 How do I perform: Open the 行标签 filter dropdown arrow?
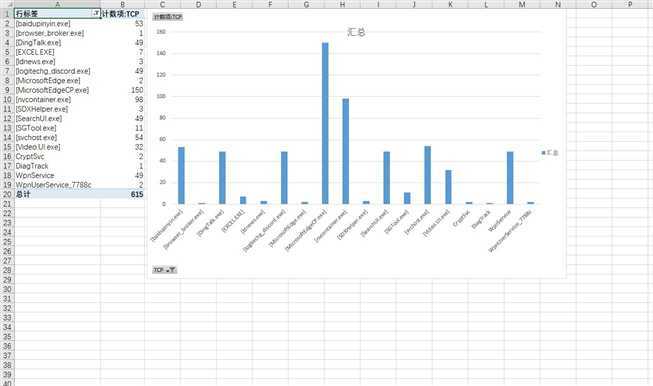coord(96,13)
